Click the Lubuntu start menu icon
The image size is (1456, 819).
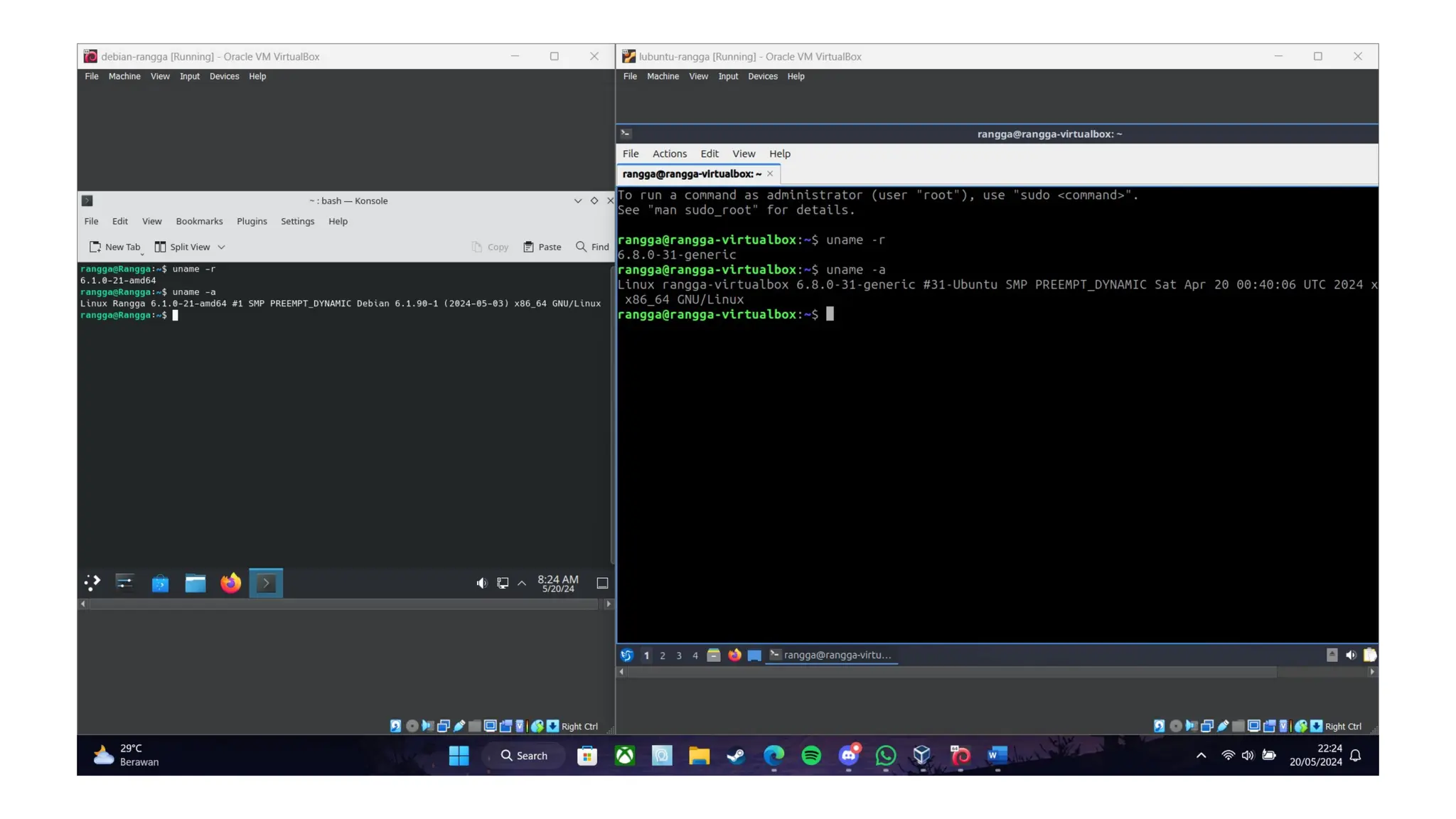click(x=626, y=655)
